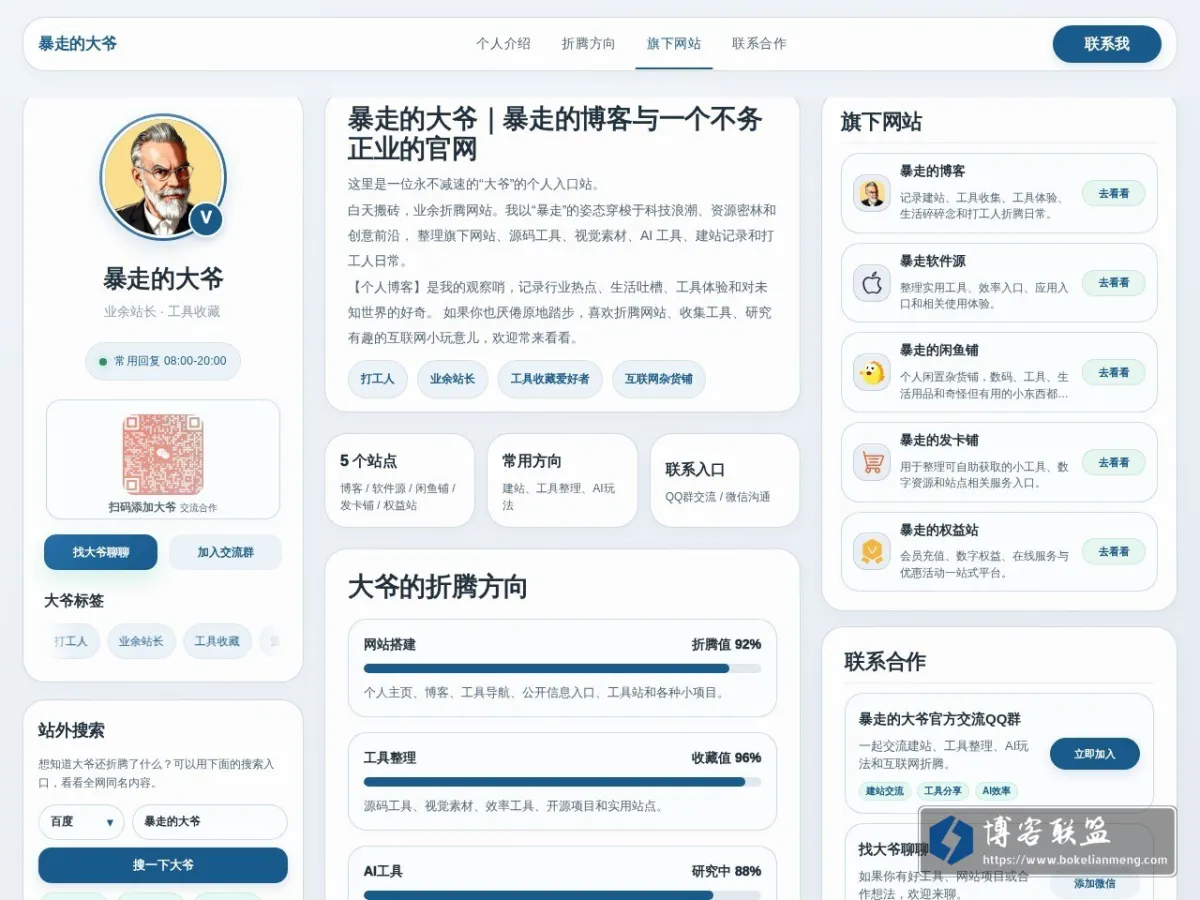Image resolution: width=1200 pixels, height=900 pixels.
Task: Click the 暴走的发卡铺 site title
Action: pos(939,440)
